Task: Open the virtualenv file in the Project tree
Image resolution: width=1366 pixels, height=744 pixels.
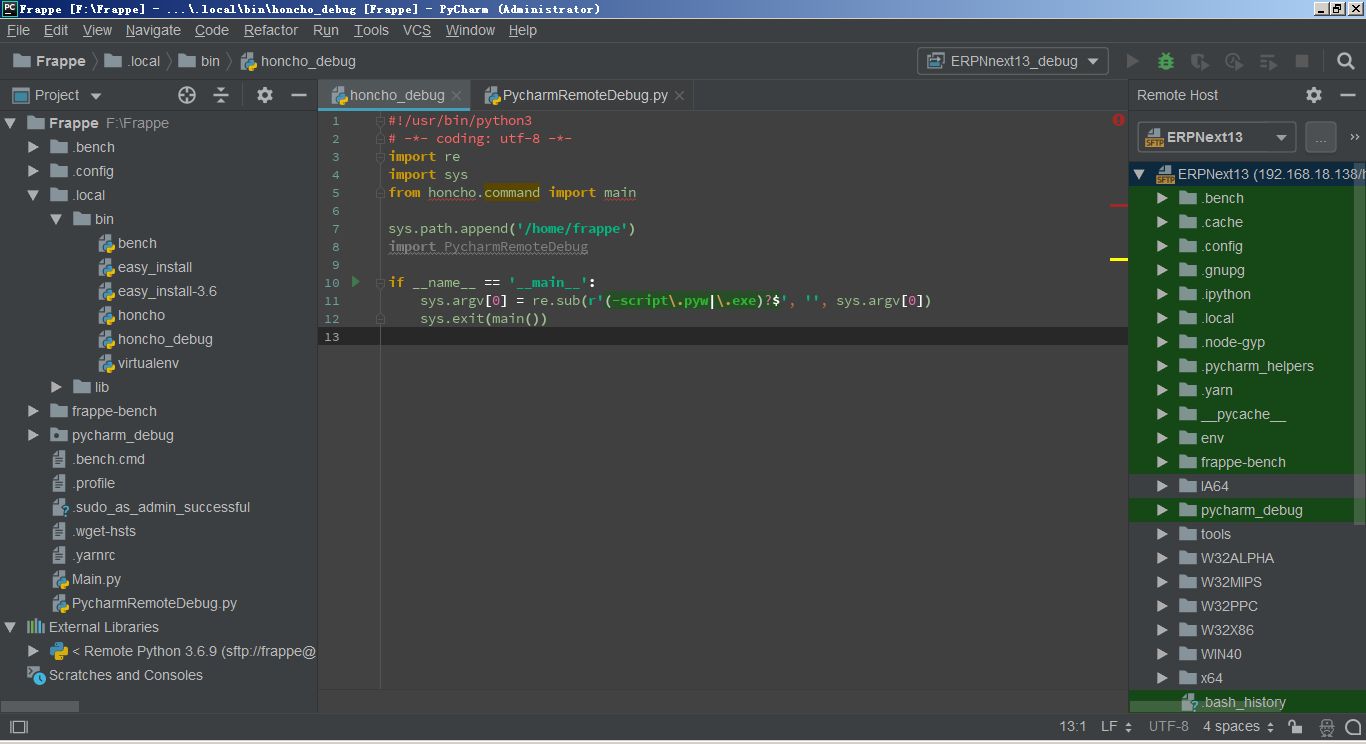Action: point(139,363)
